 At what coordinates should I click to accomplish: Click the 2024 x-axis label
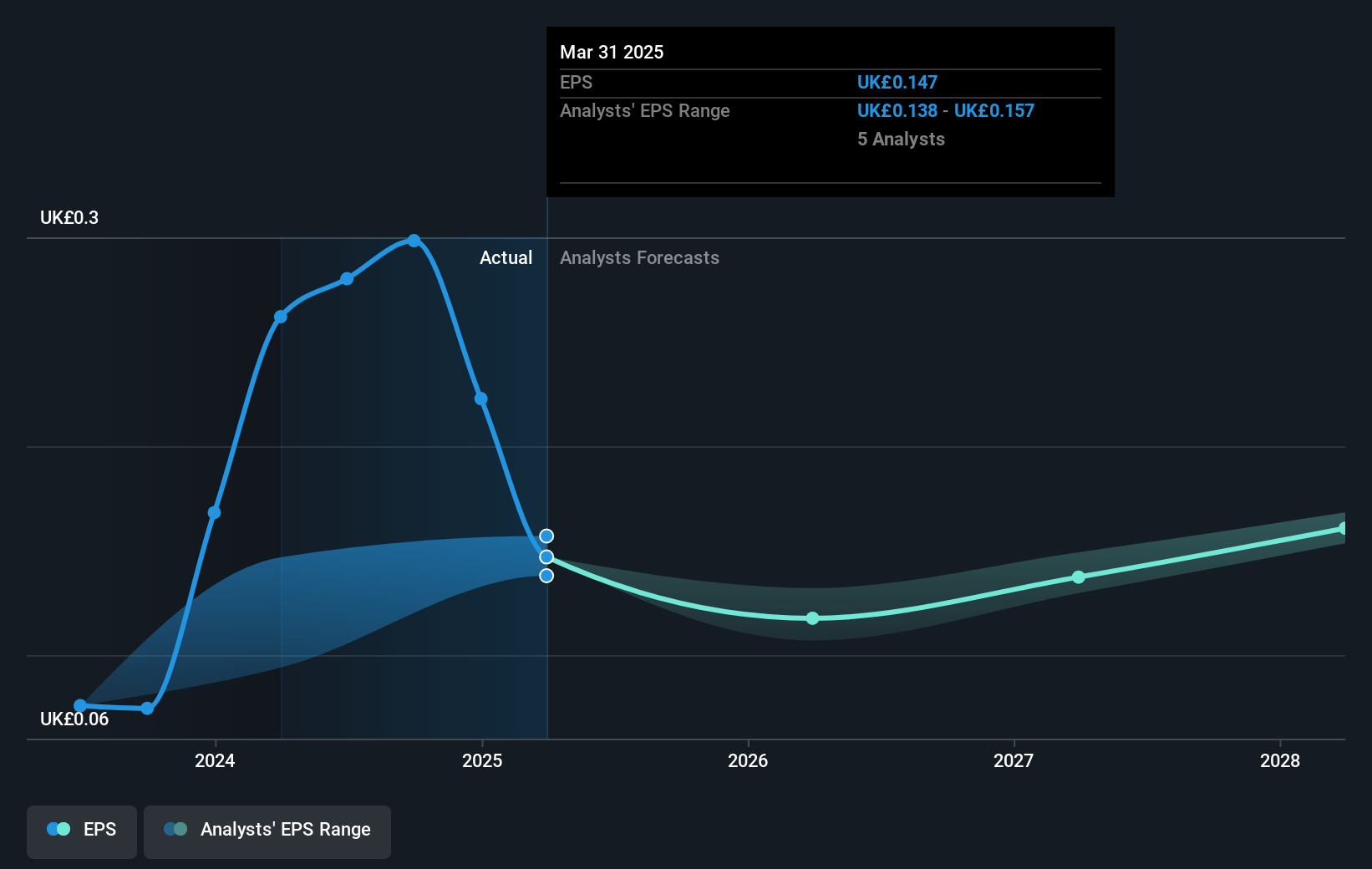pos(215,760)
